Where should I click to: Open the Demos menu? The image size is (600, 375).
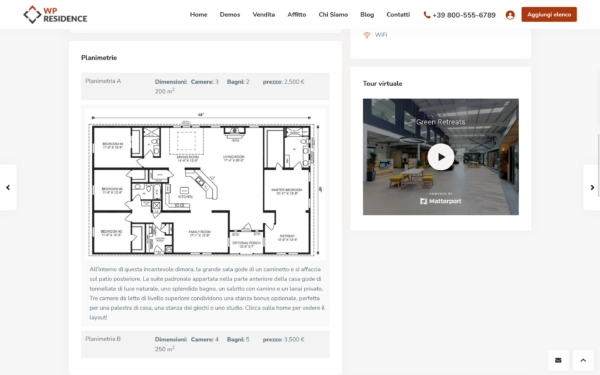[x=230, y=15]
